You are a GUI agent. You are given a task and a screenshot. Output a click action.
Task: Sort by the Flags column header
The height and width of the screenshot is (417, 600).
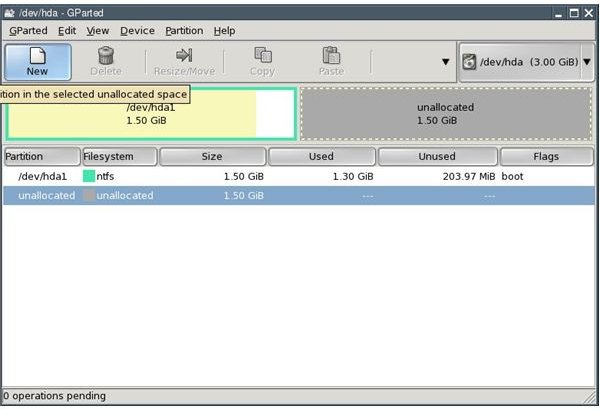[x=546, y=156]
